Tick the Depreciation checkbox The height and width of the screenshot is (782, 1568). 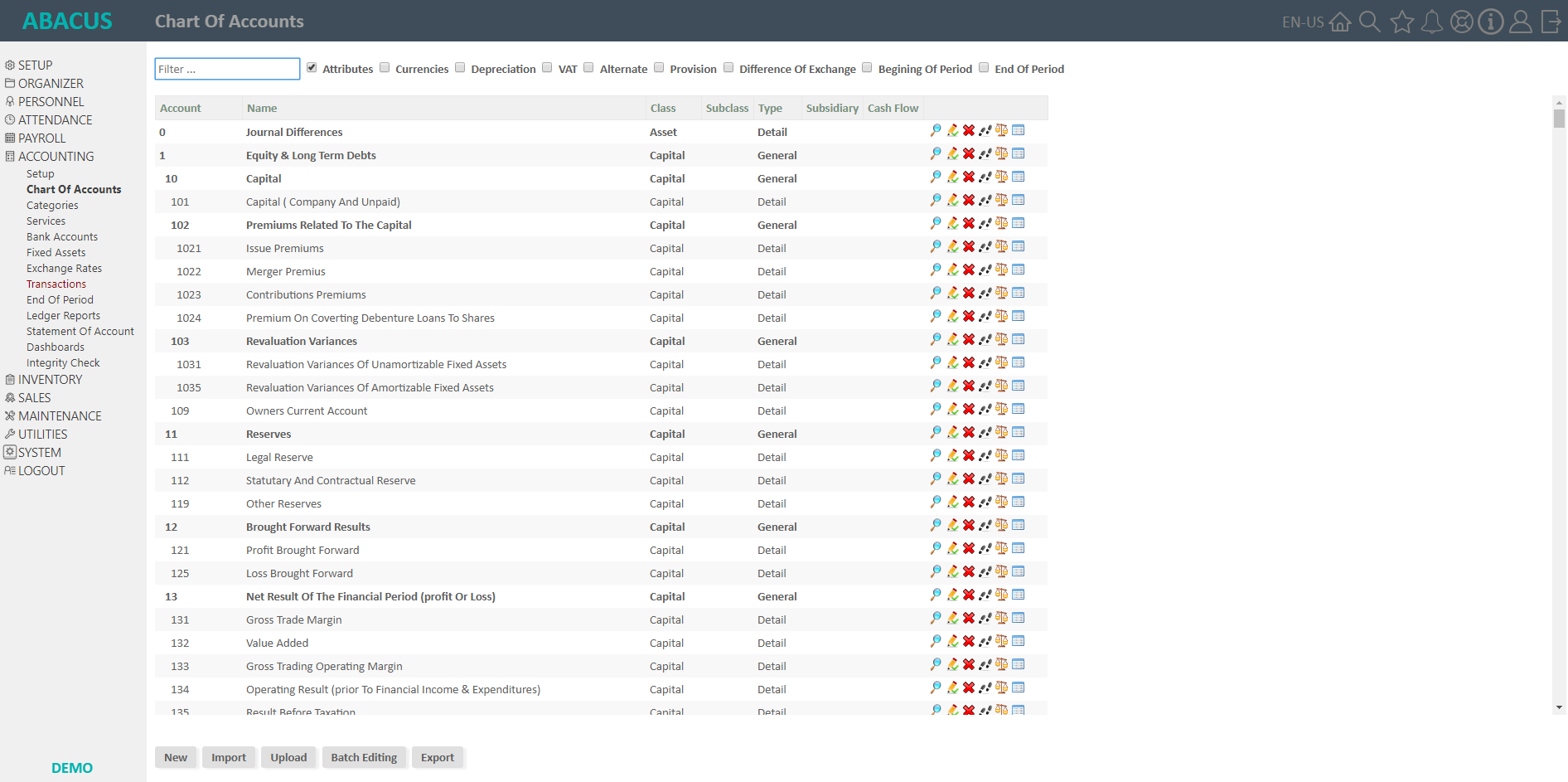click(x=460, y=68)
